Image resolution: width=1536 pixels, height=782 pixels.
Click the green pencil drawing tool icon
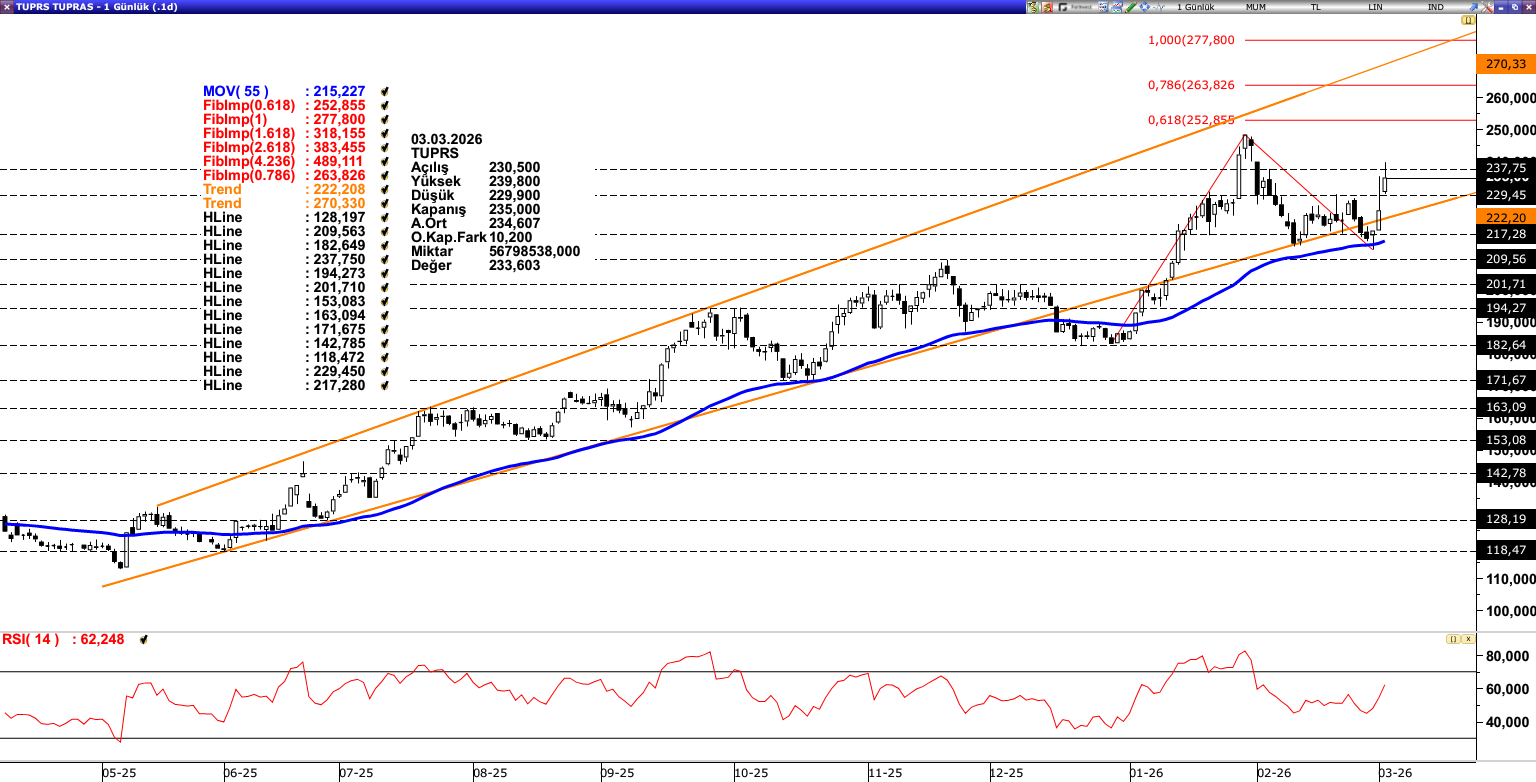(x=1131, y=7)
